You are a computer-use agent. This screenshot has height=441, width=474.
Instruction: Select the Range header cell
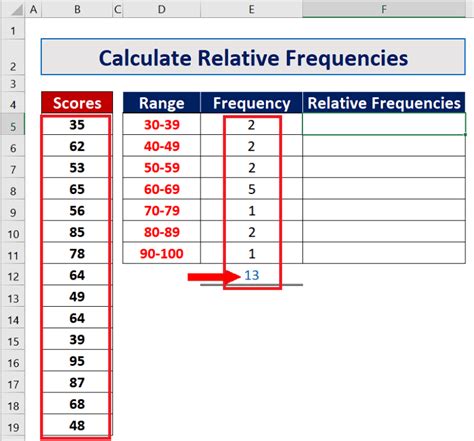point(162,103)
